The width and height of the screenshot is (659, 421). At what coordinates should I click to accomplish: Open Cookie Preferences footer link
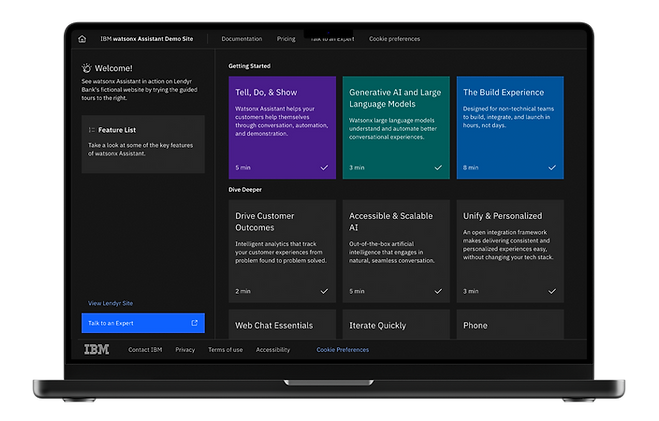[x=343, y=350]
